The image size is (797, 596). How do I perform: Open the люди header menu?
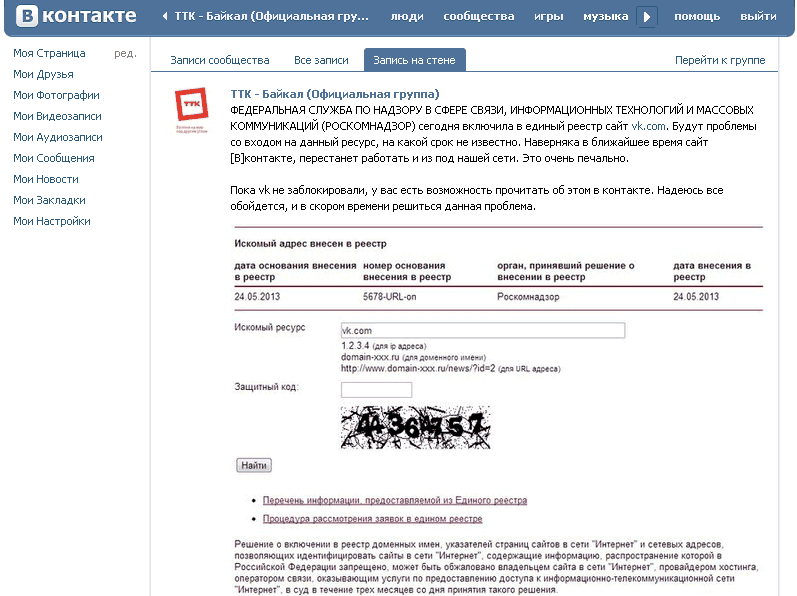[x=407, y=16]
